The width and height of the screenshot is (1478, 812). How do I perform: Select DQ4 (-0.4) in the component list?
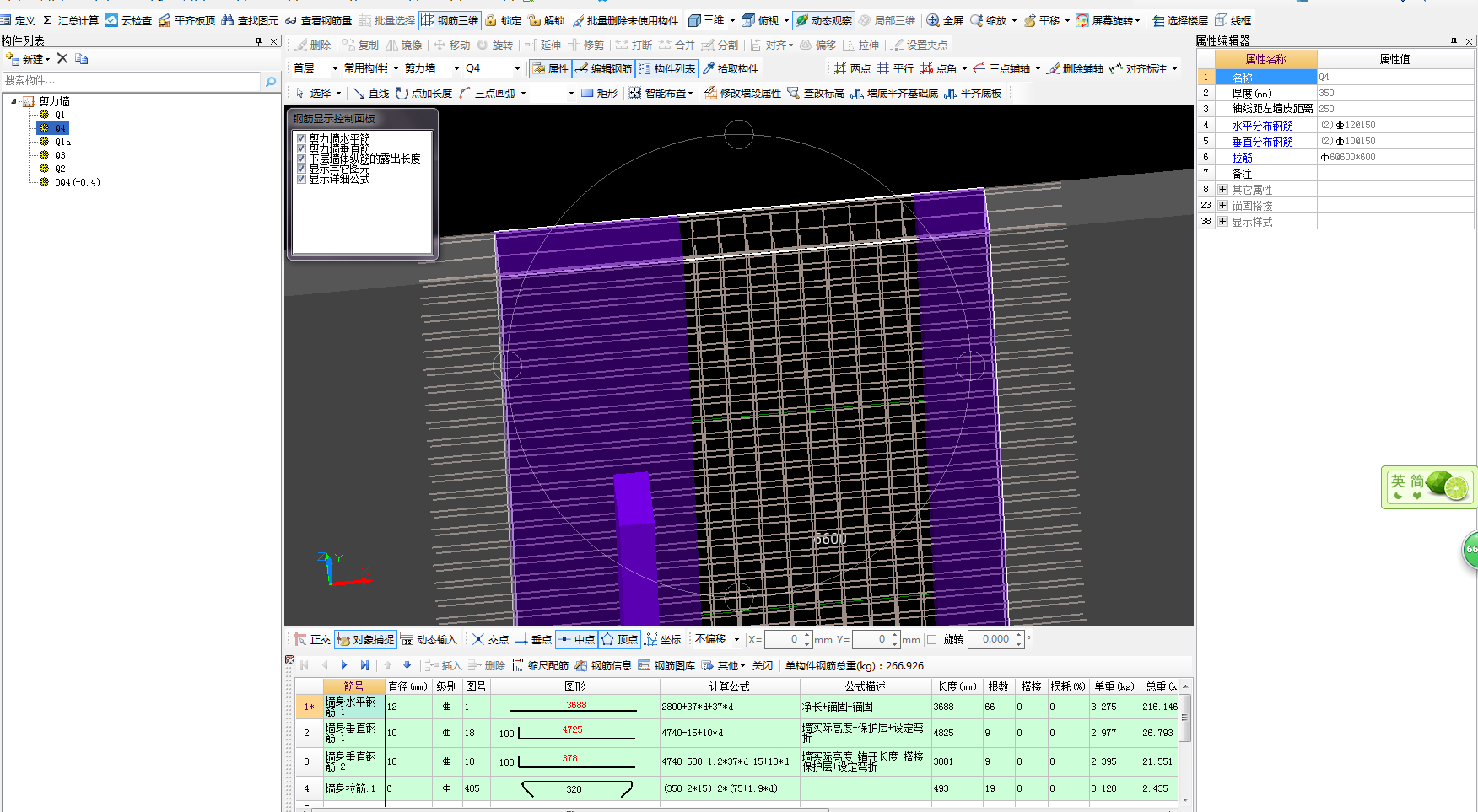pos(77,182)
